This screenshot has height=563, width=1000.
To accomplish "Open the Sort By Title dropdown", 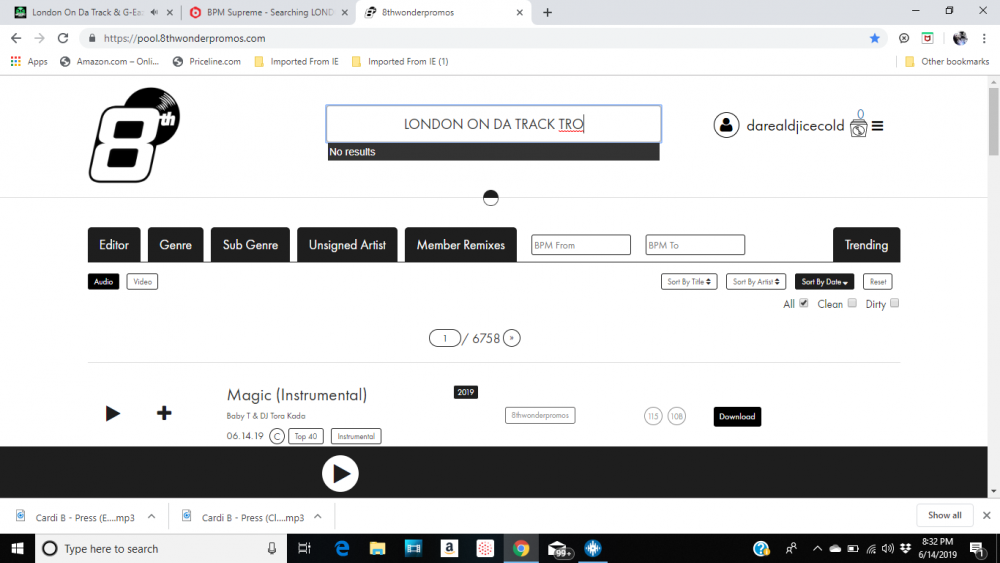I will click(x=689, y=282).
